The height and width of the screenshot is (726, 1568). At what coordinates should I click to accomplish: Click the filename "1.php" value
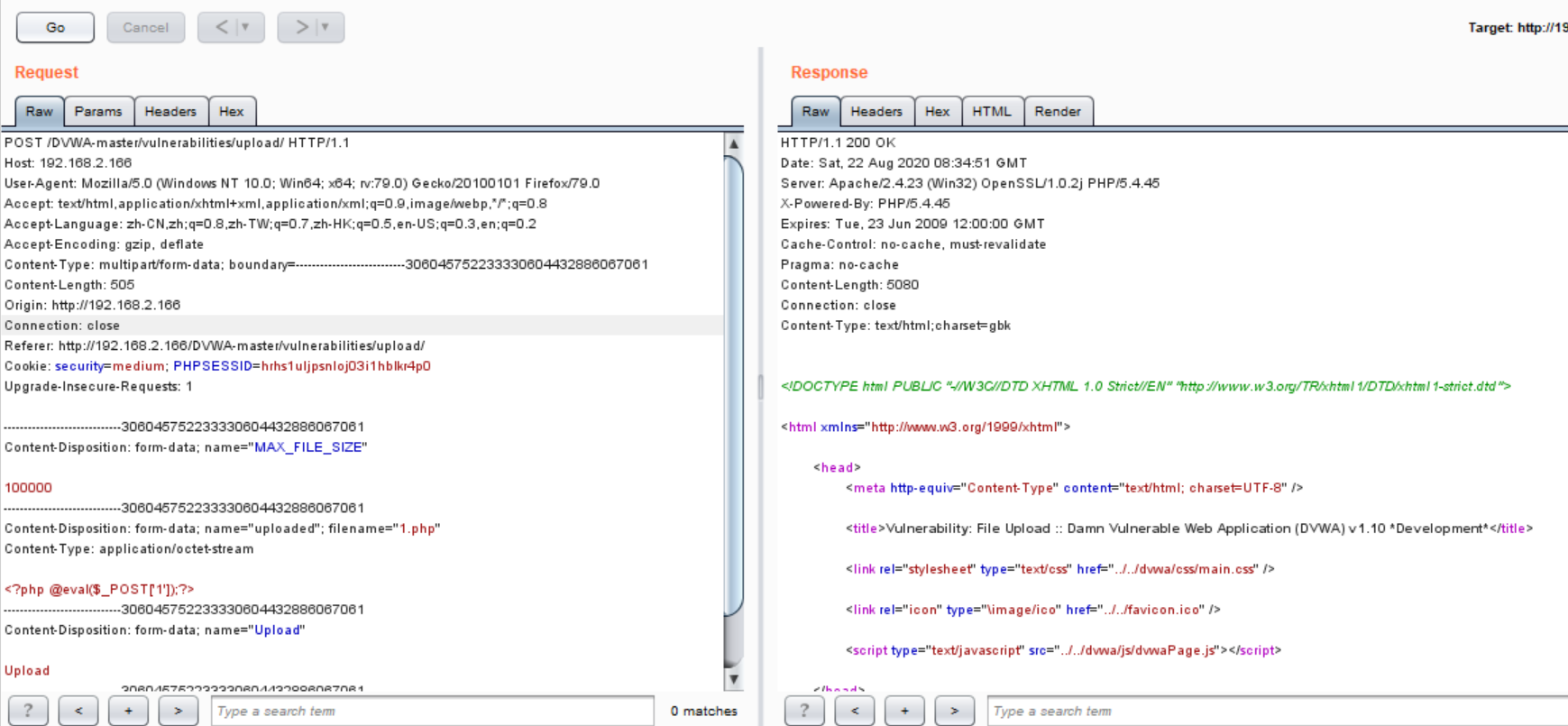(417, 528)
